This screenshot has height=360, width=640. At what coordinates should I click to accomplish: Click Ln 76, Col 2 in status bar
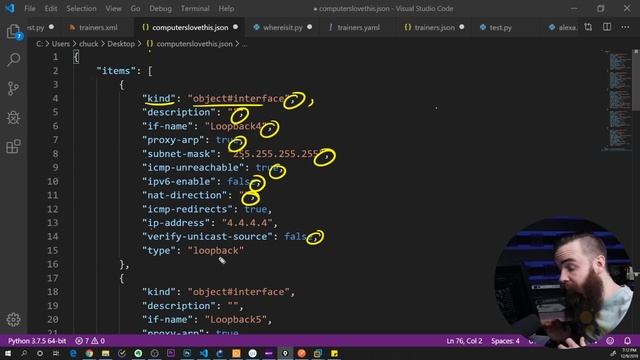(x=464, y=341)
